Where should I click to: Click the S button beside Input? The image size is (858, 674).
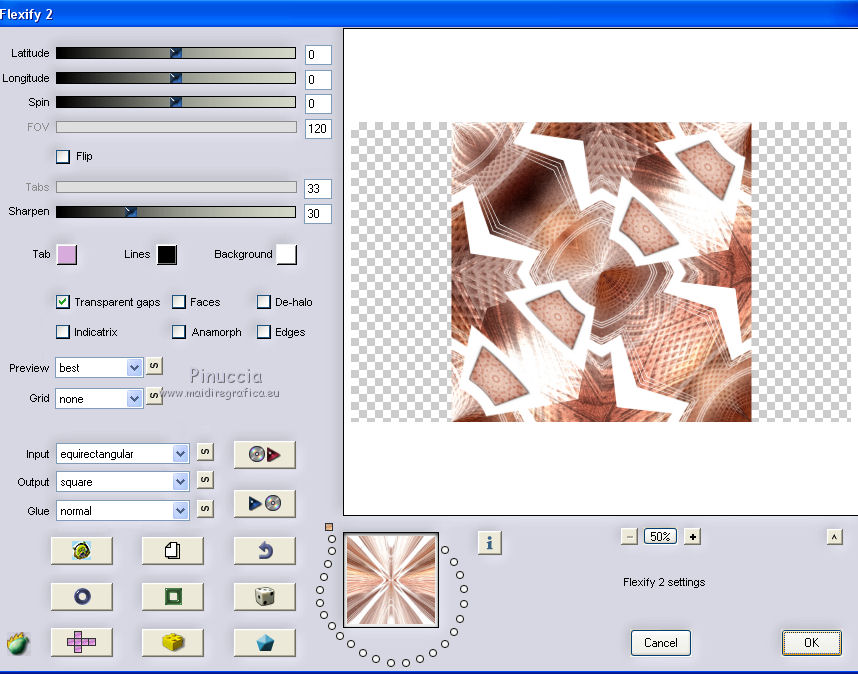point(205,452)
